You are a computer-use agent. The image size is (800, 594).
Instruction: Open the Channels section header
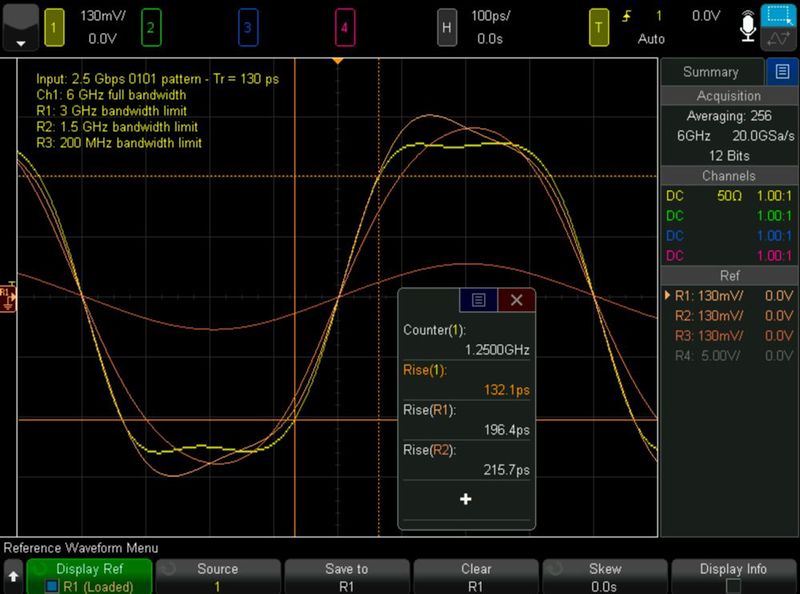(x=729, y=176)
